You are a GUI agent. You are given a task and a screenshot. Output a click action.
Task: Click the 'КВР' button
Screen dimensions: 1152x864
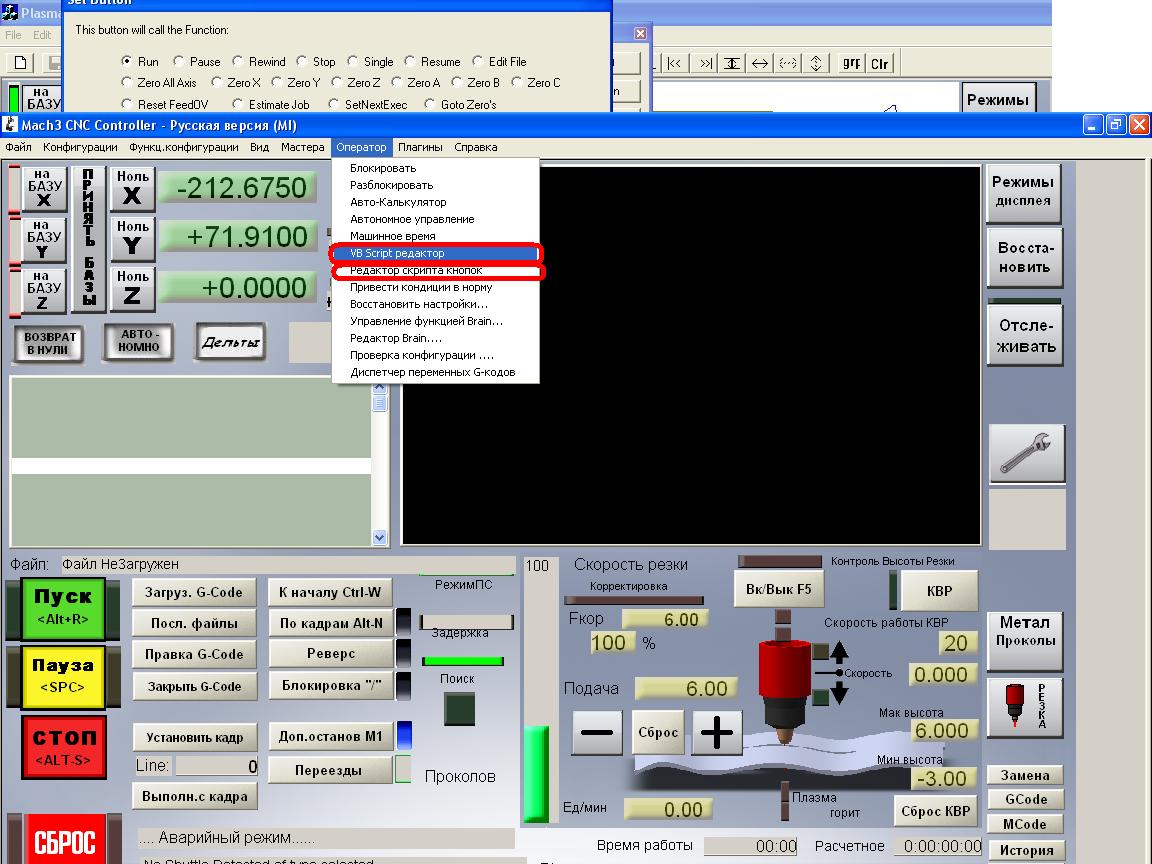coord(939,591)
